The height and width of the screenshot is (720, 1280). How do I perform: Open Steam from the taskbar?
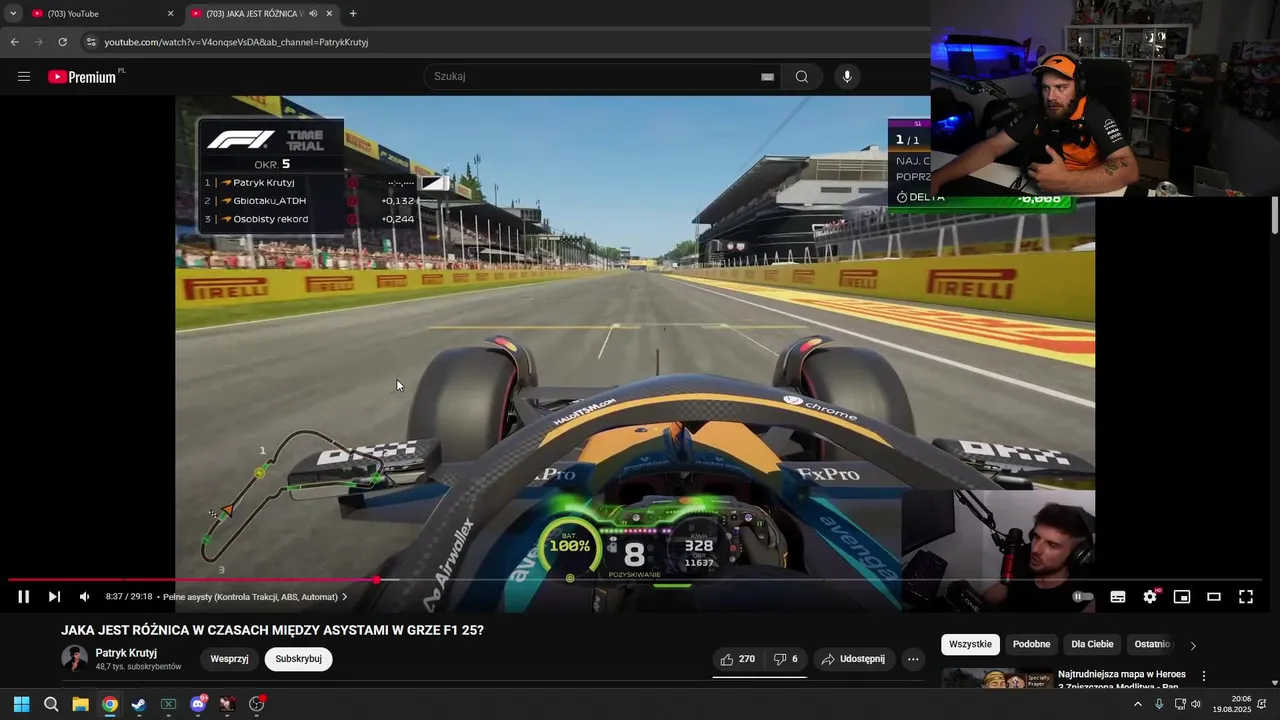(x=139, y=704)
